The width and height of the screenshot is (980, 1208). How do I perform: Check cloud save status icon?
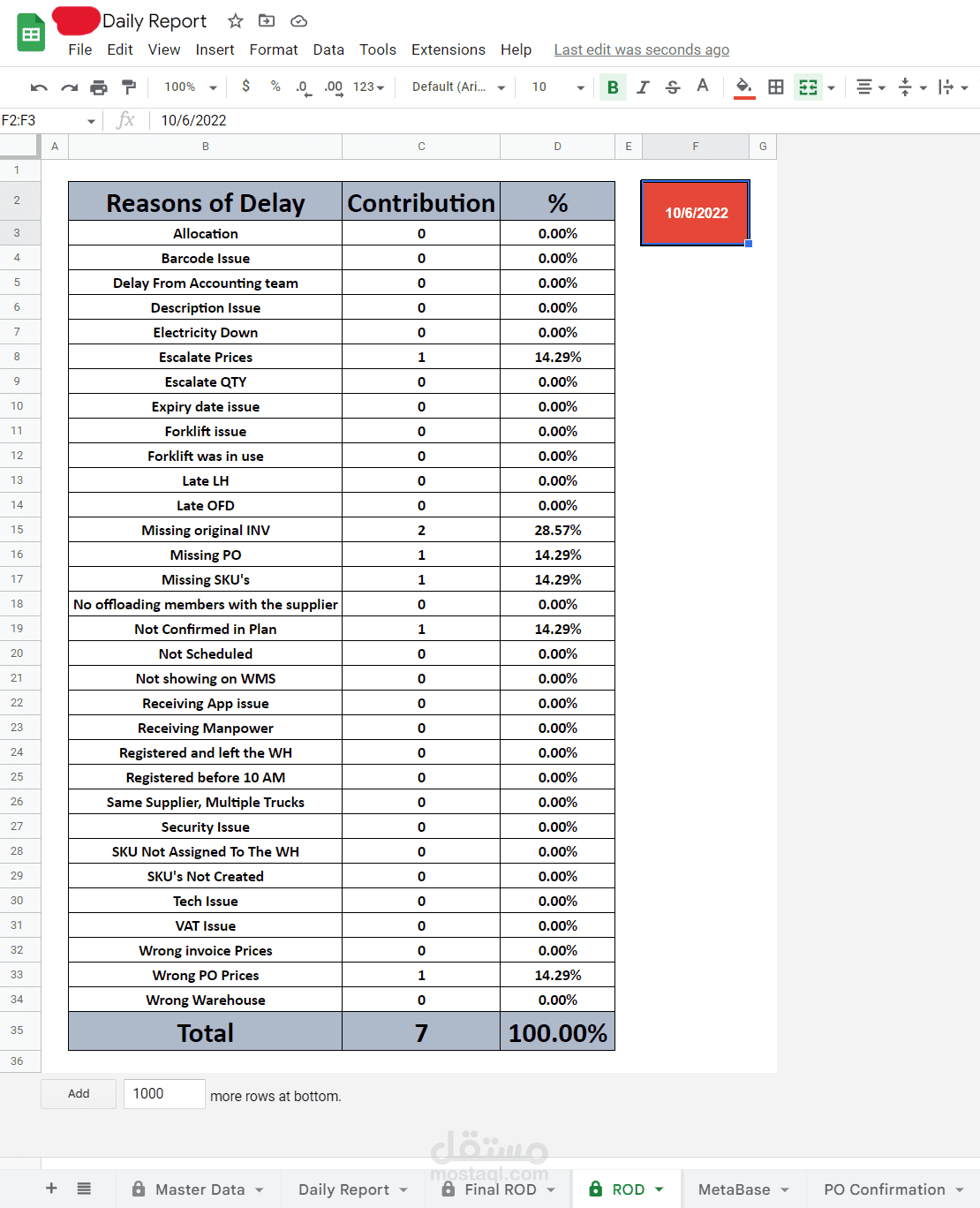298,21
